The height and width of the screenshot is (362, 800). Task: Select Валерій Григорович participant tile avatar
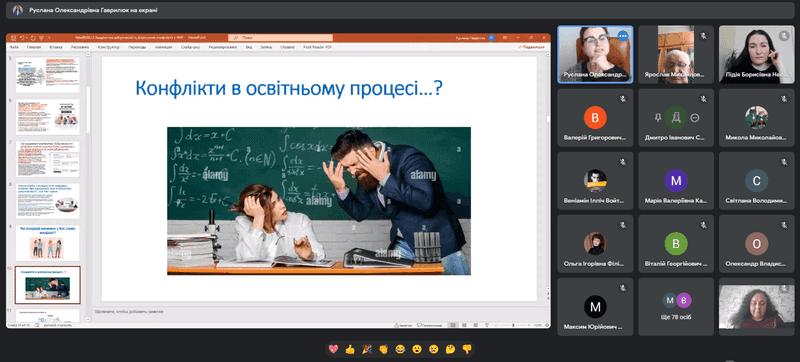click(595, 118)
